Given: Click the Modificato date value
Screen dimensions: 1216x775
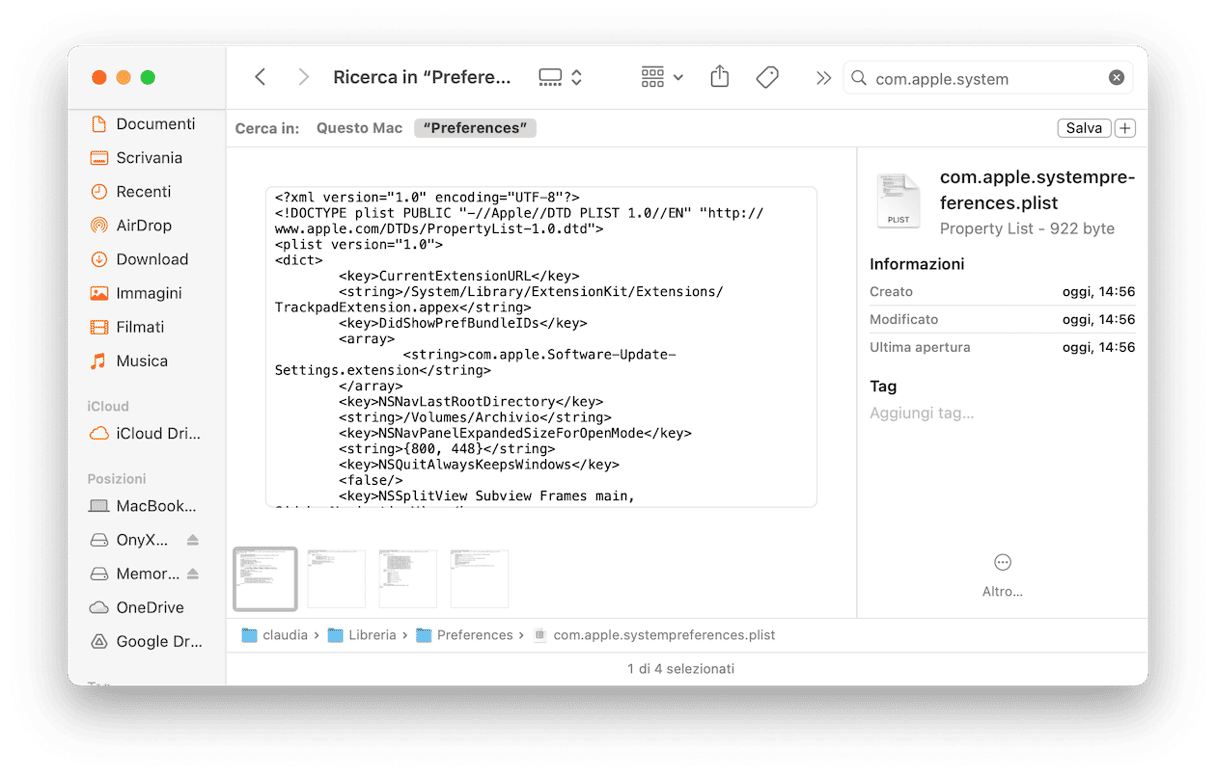Looking at the screenshot, I should coord(1099,320).
